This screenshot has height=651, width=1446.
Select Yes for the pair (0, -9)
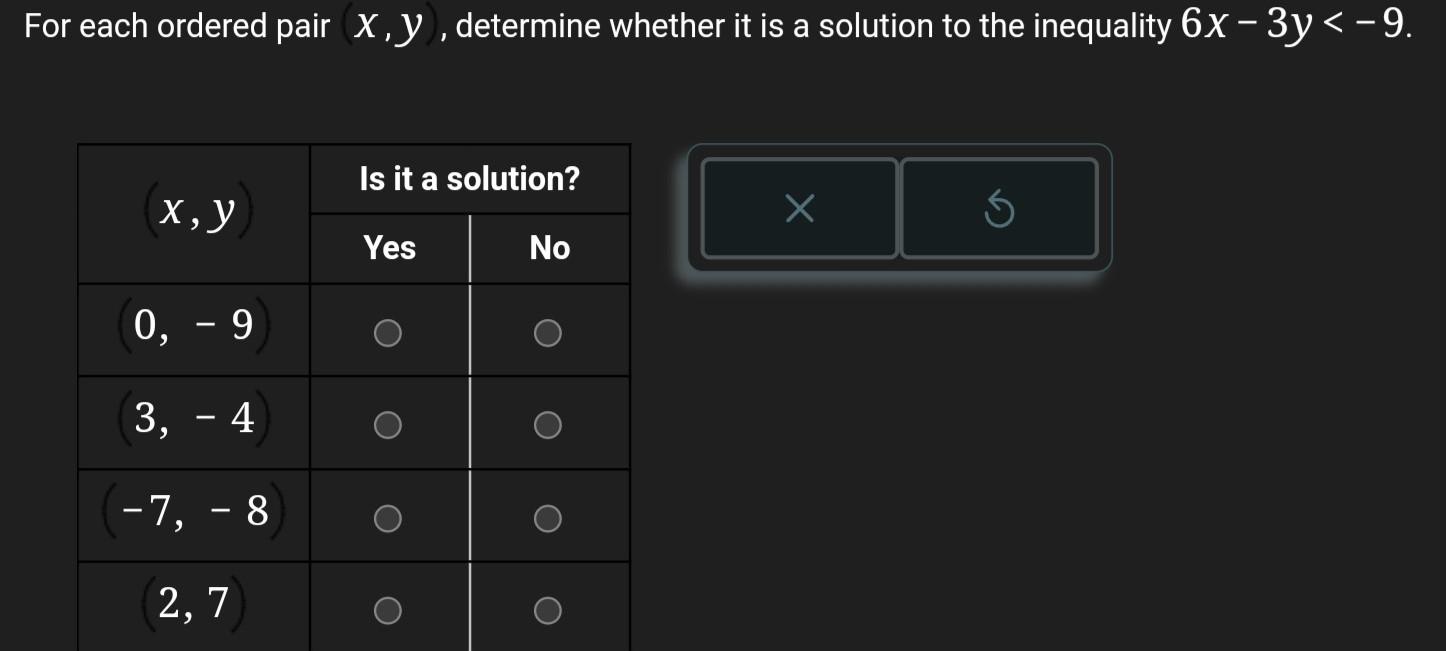(x=388, y=332)
